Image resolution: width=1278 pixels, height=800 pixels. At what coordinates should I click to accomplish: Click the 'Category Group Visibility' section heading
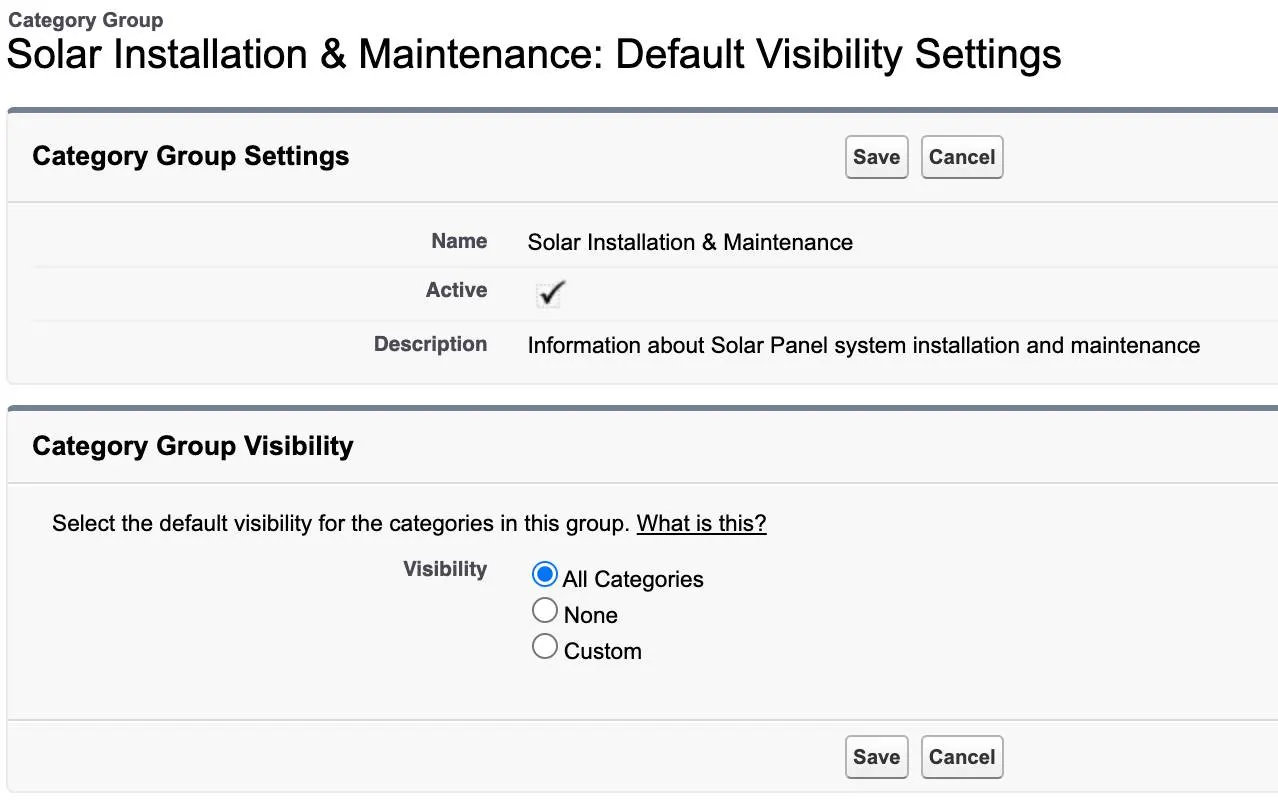(193, 446)
